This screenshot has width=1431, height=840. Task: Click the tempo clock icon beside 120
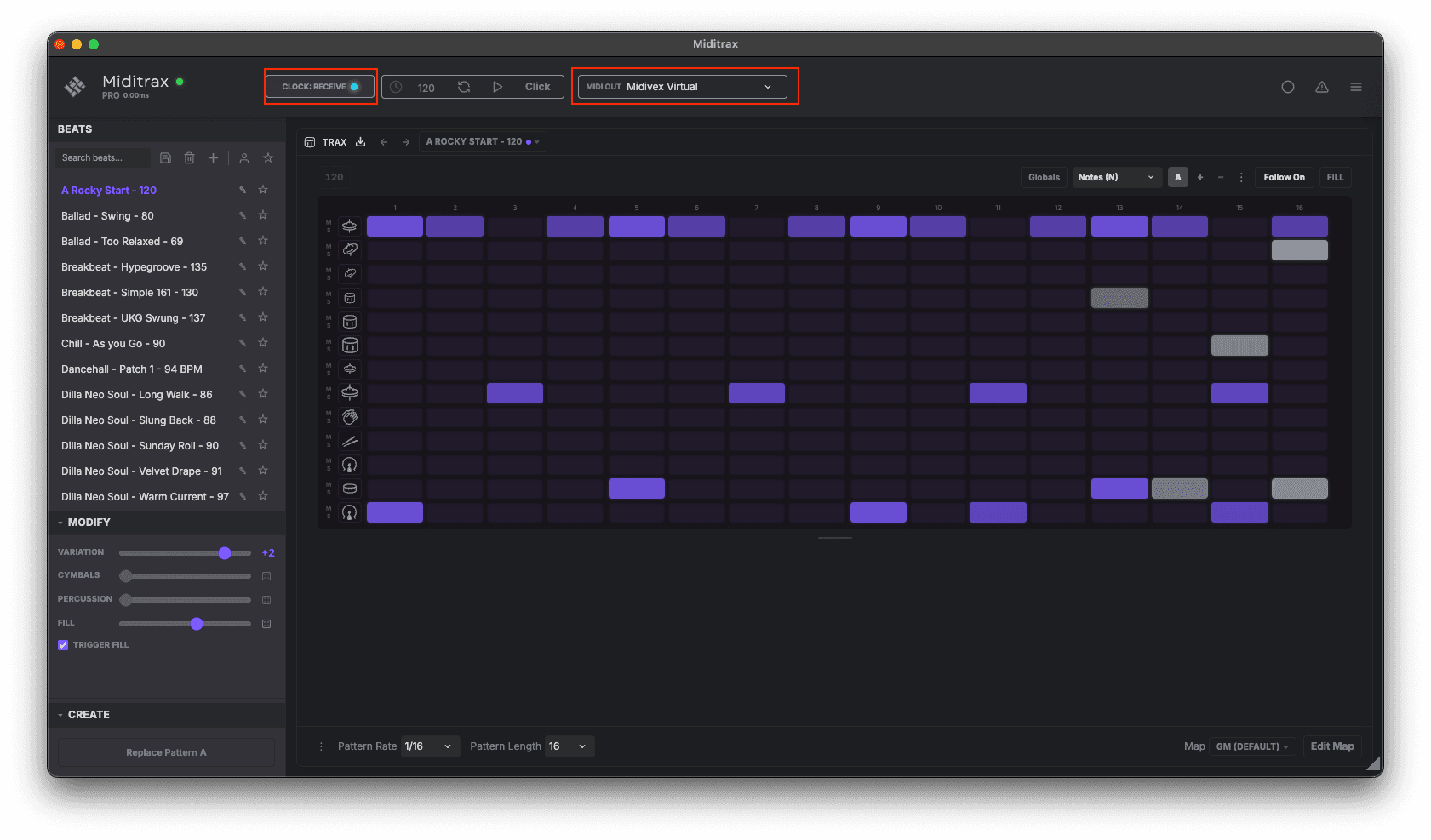[396, 87]
